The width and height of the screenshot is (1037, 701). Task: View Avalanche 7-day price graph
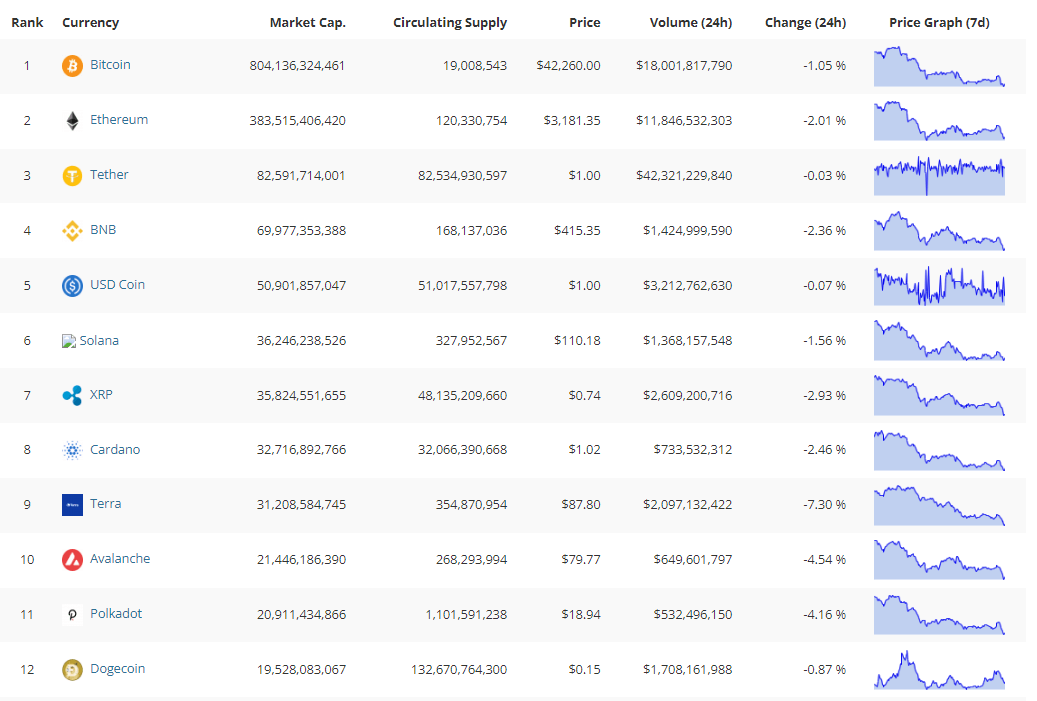click(x=939, y=560)
